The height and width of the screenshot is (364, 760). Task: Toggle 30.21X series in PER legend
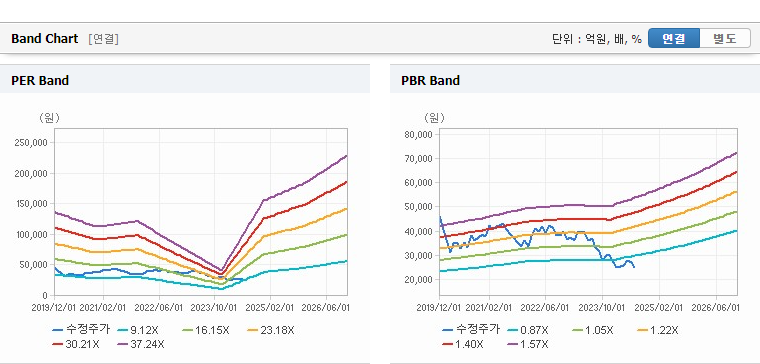76,344
